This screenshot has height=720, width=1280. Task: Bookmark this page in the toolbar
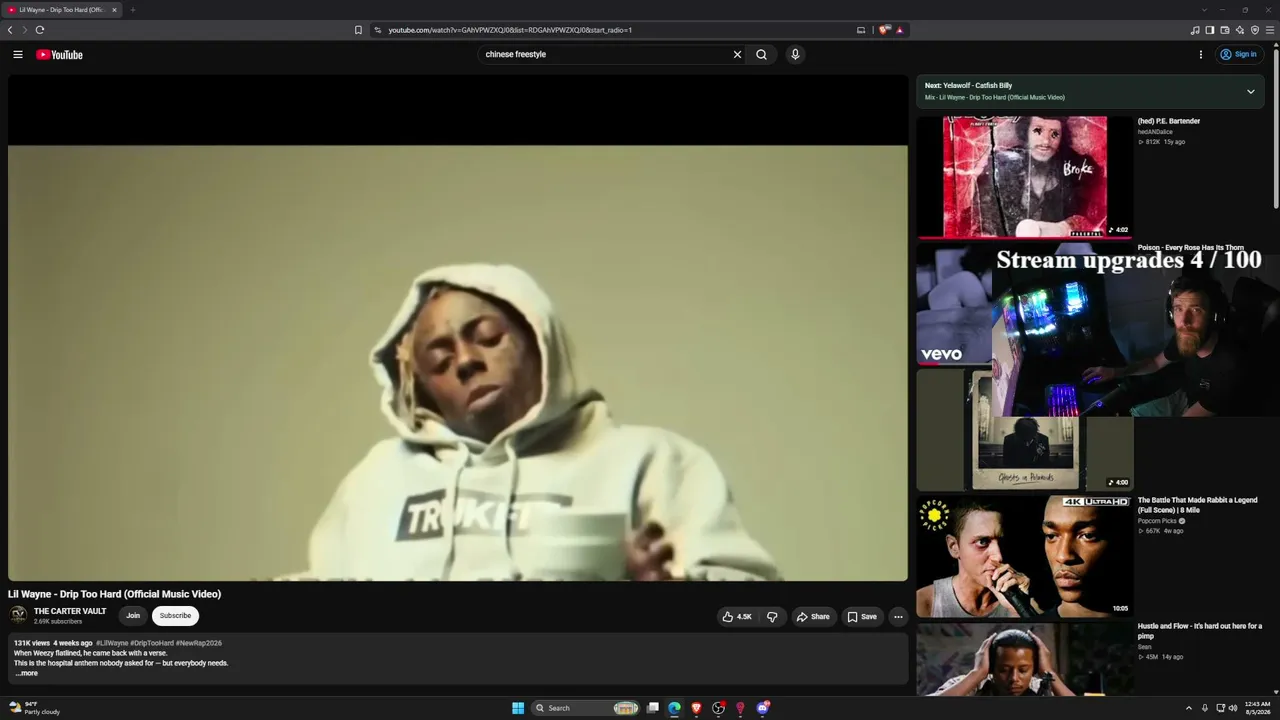[358, 30]
